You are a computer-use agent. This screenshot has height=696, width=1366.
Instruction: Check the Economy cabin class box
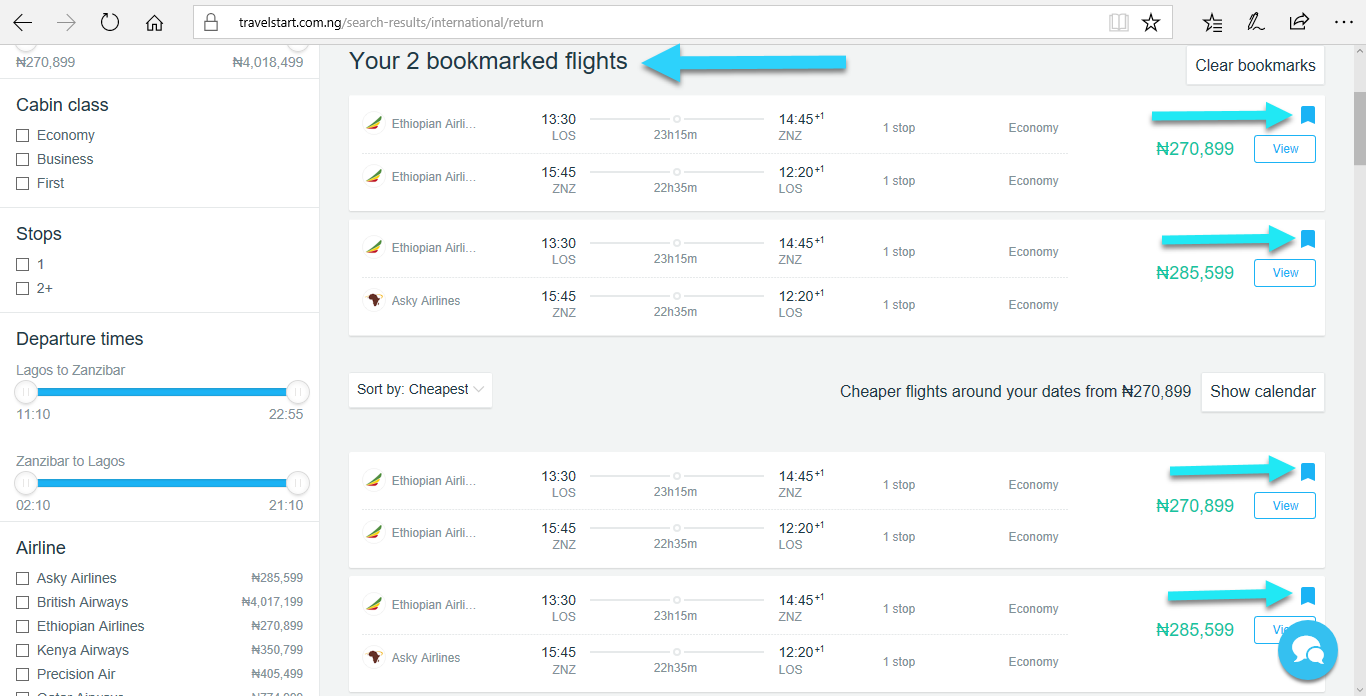click(23, 135)
